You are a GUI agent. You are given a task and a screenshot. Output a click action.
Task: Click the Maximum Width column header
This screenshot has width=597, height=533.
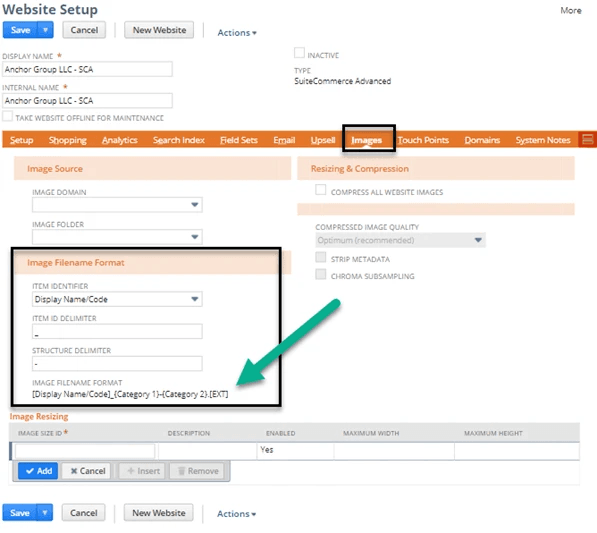[371, 433]
